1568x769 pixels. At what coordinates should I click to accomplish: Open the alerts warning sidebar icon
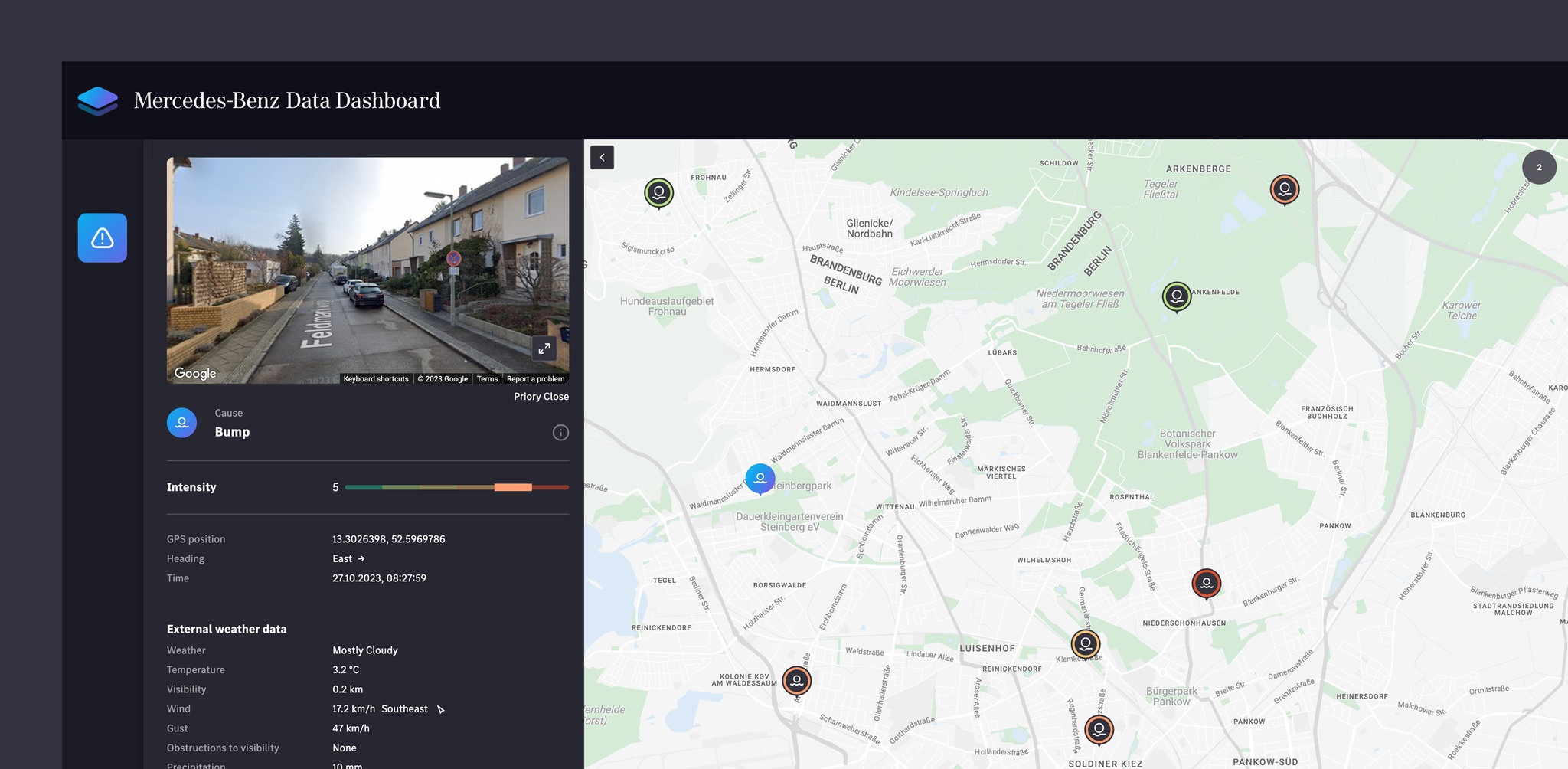(102, 237)
